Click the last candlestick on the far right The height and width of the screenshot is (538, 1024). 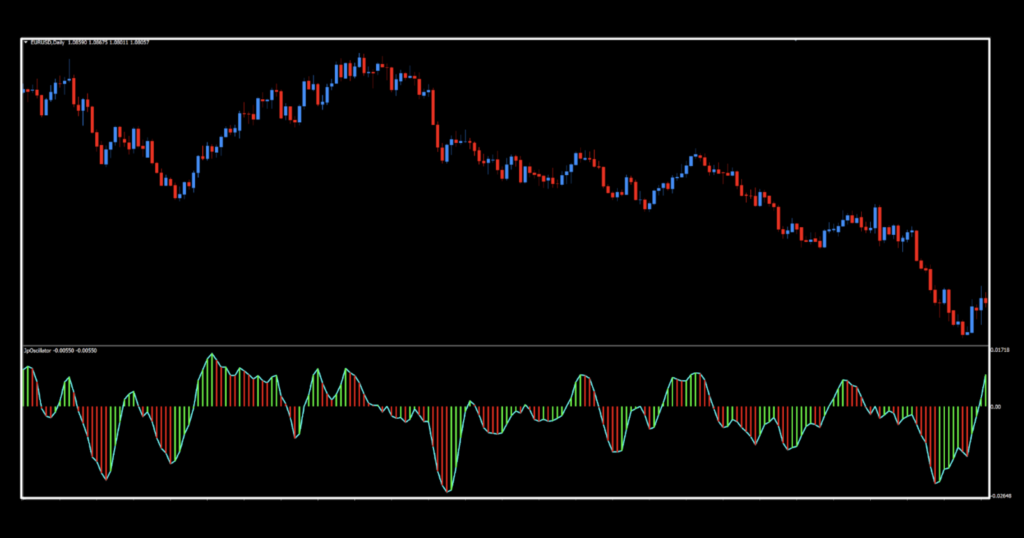coord(985,301)
